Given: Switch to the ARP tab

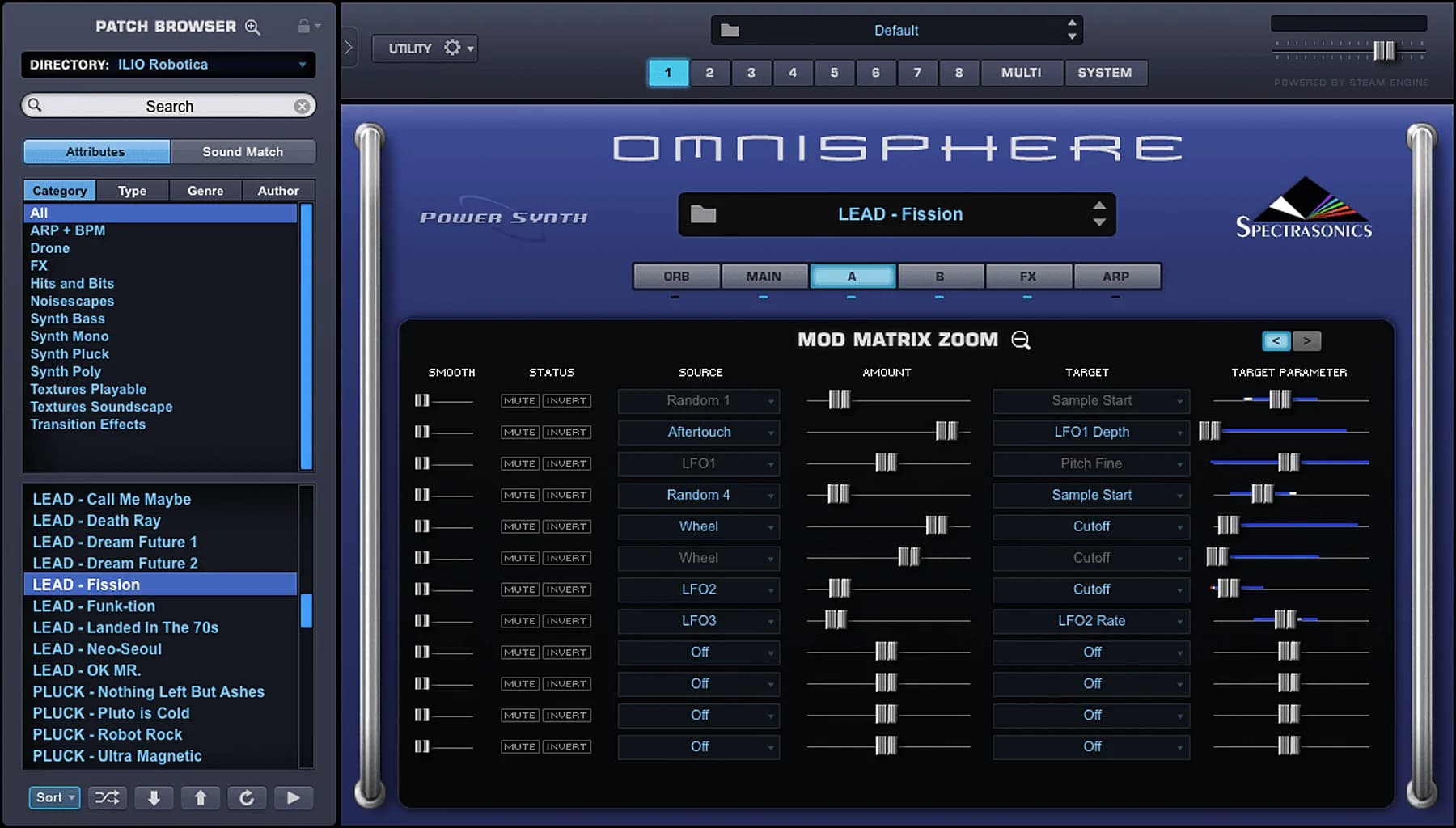Looking at the screenshot, I should point(1116,276).
